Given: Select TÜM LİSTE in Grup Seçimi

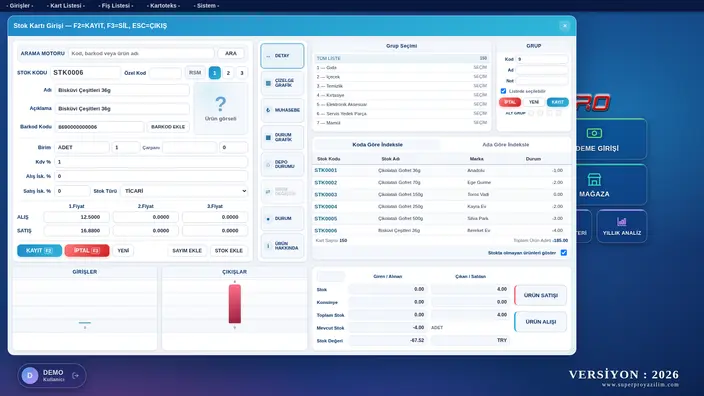Looking at the screenshot, I should (x=401, y=58).
